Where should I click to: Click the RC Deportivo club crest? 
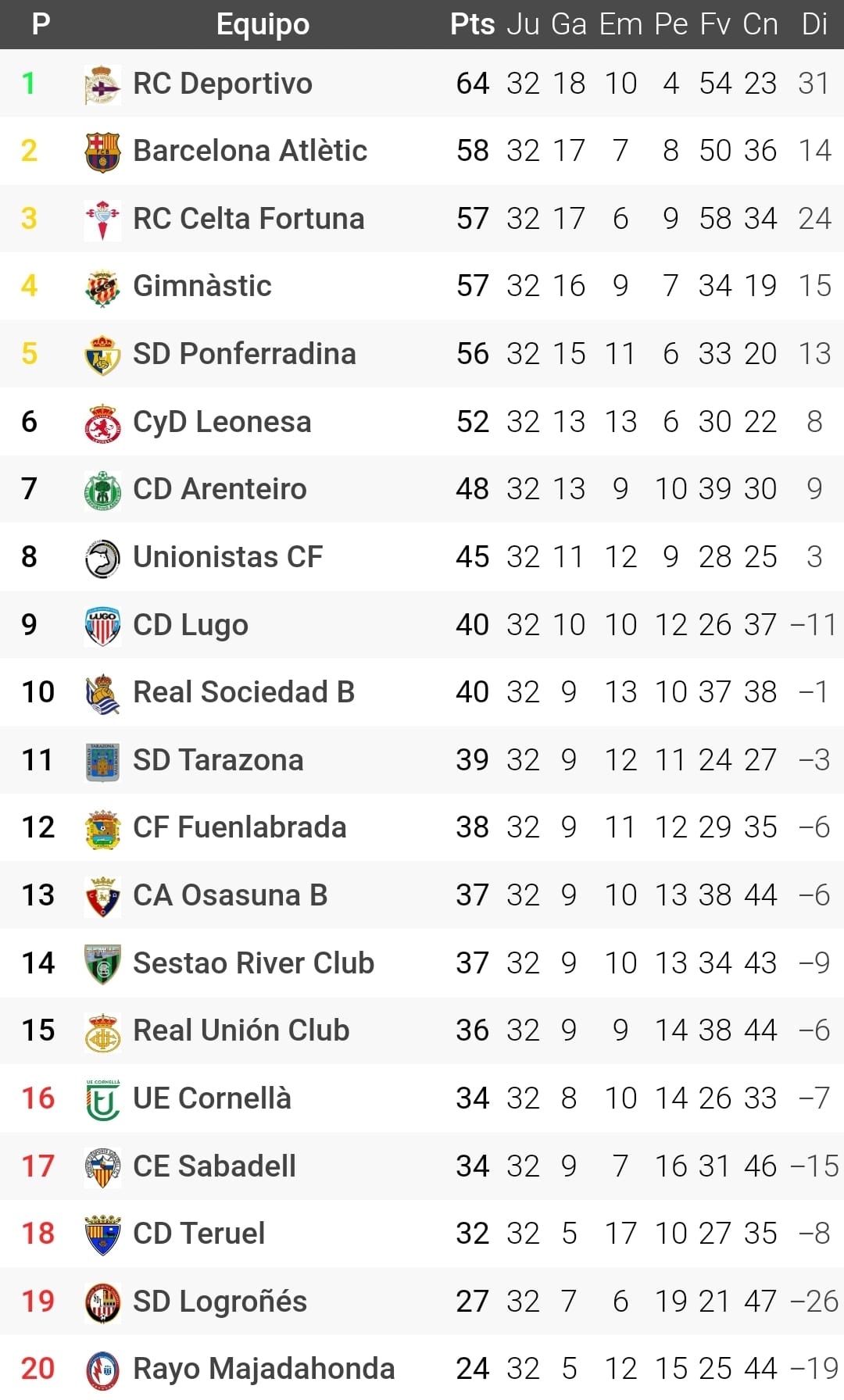pos(102,84)
